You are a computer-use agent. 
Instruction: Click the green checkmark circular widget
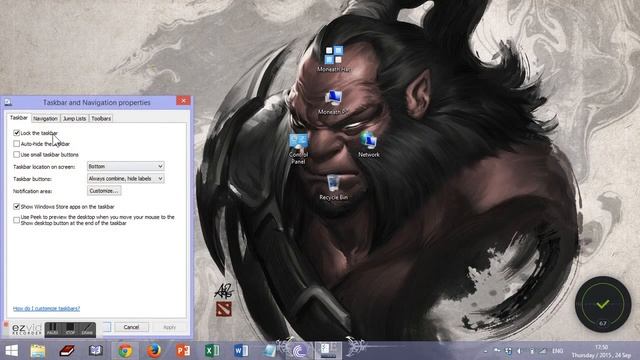tap(603, 304)
